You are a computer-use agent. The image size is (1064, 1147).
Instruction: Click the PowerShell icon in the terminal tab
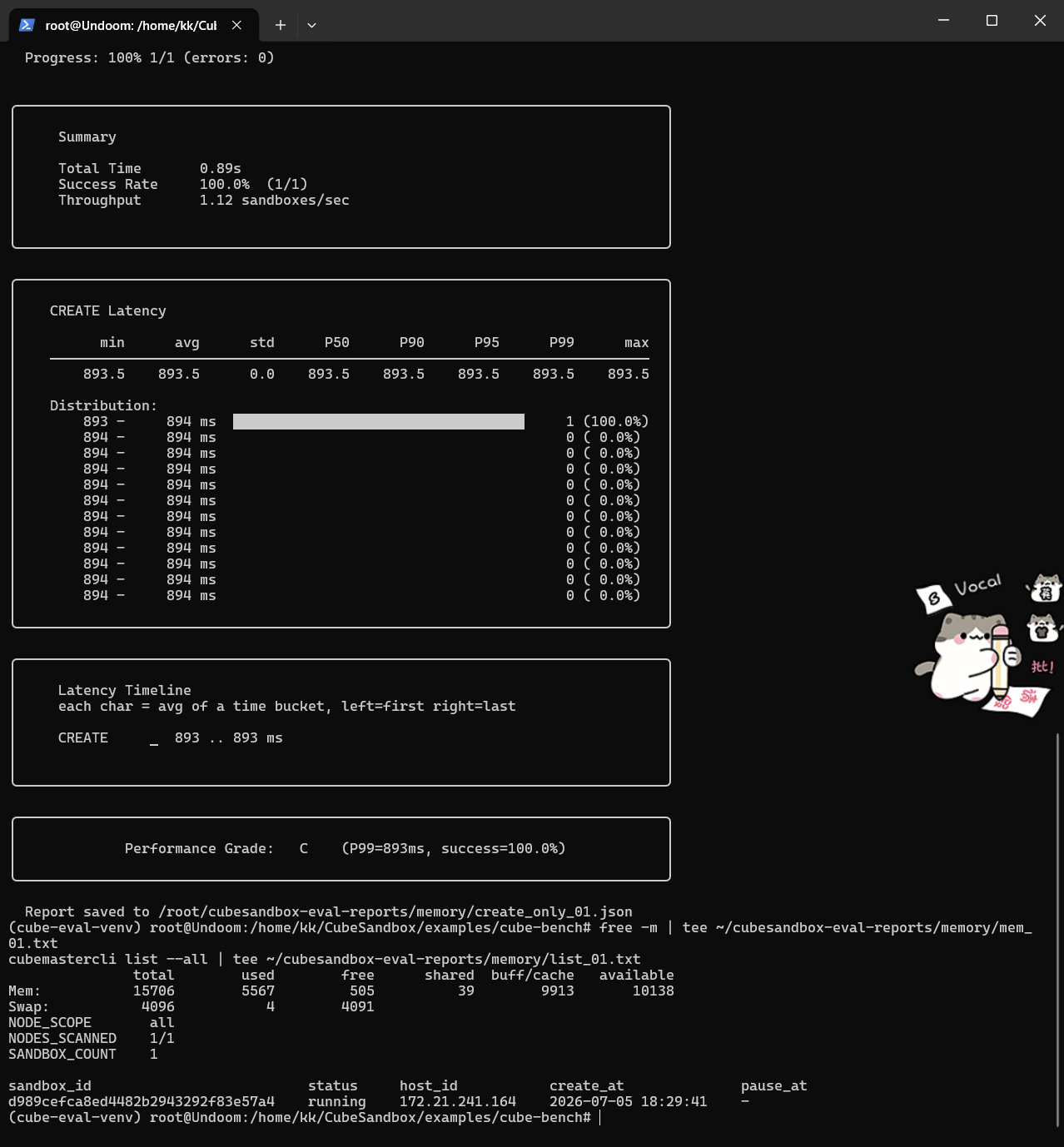tap(27, 25)
